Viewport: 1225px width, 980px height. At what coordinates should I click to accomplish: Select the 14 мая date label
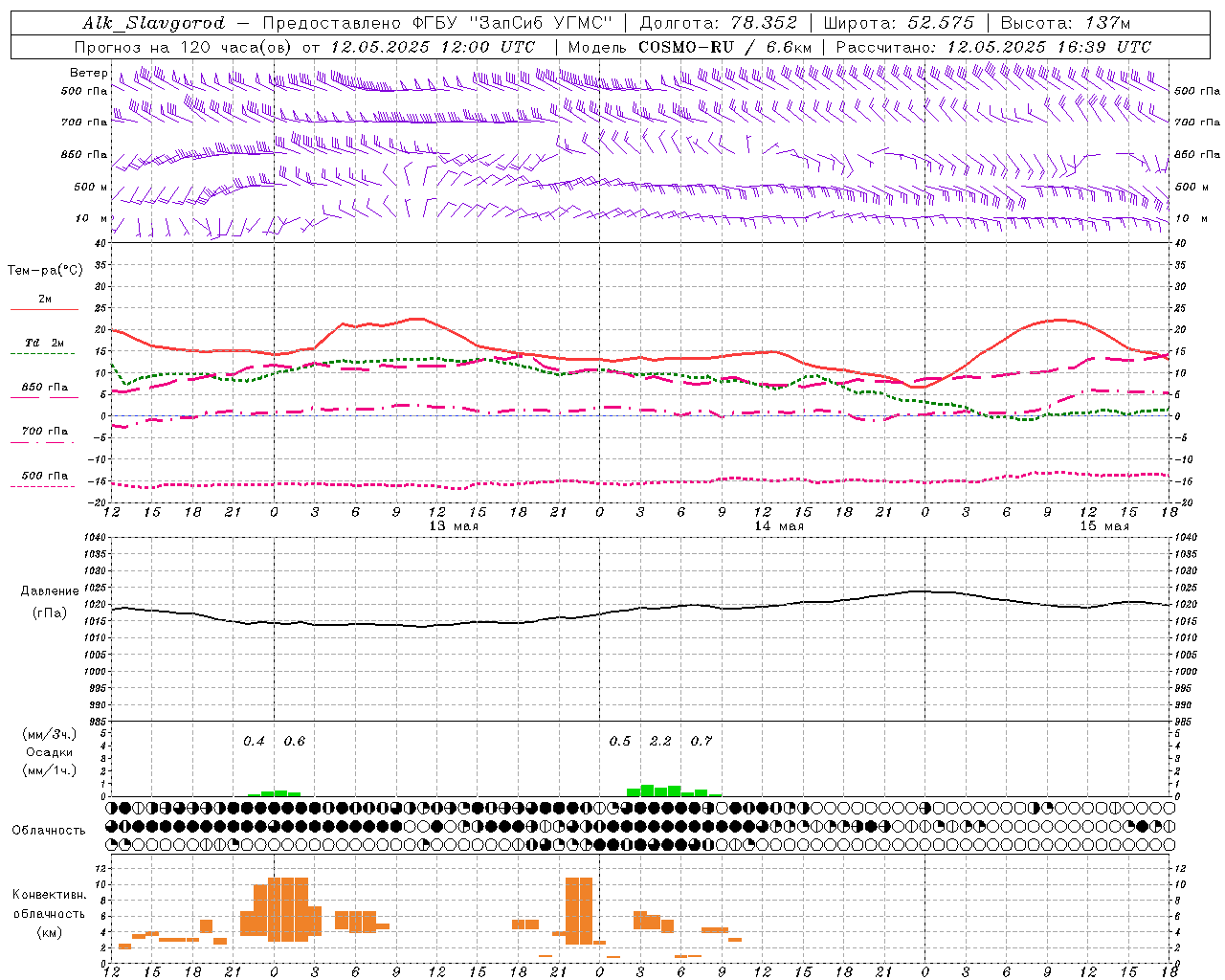point(779,526)
